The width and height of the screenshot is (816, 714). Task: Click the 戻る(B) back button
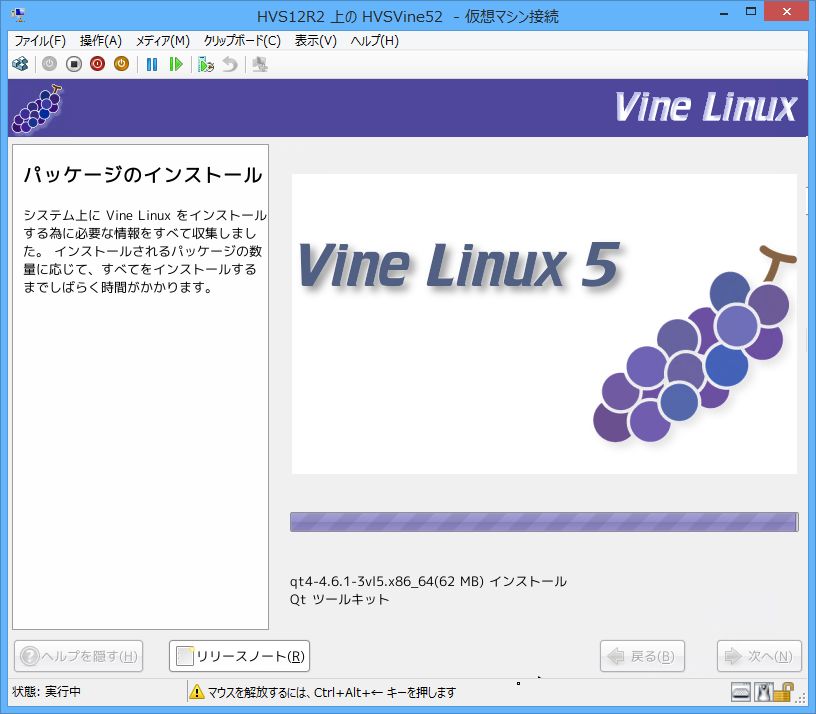click(642, 656)
